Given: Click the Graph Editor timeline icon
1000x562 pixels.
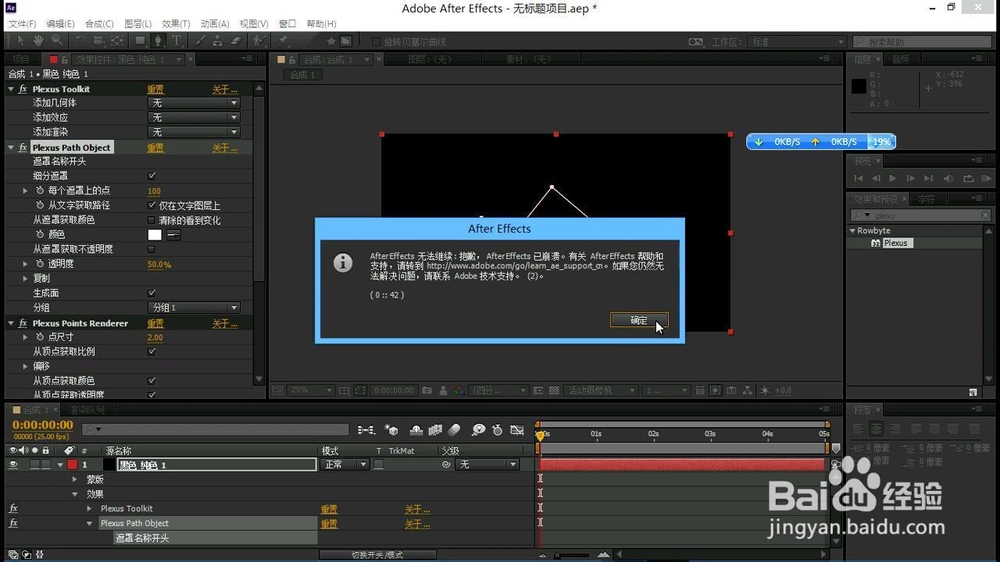Looking at the screenshot, I should (517, 430).
